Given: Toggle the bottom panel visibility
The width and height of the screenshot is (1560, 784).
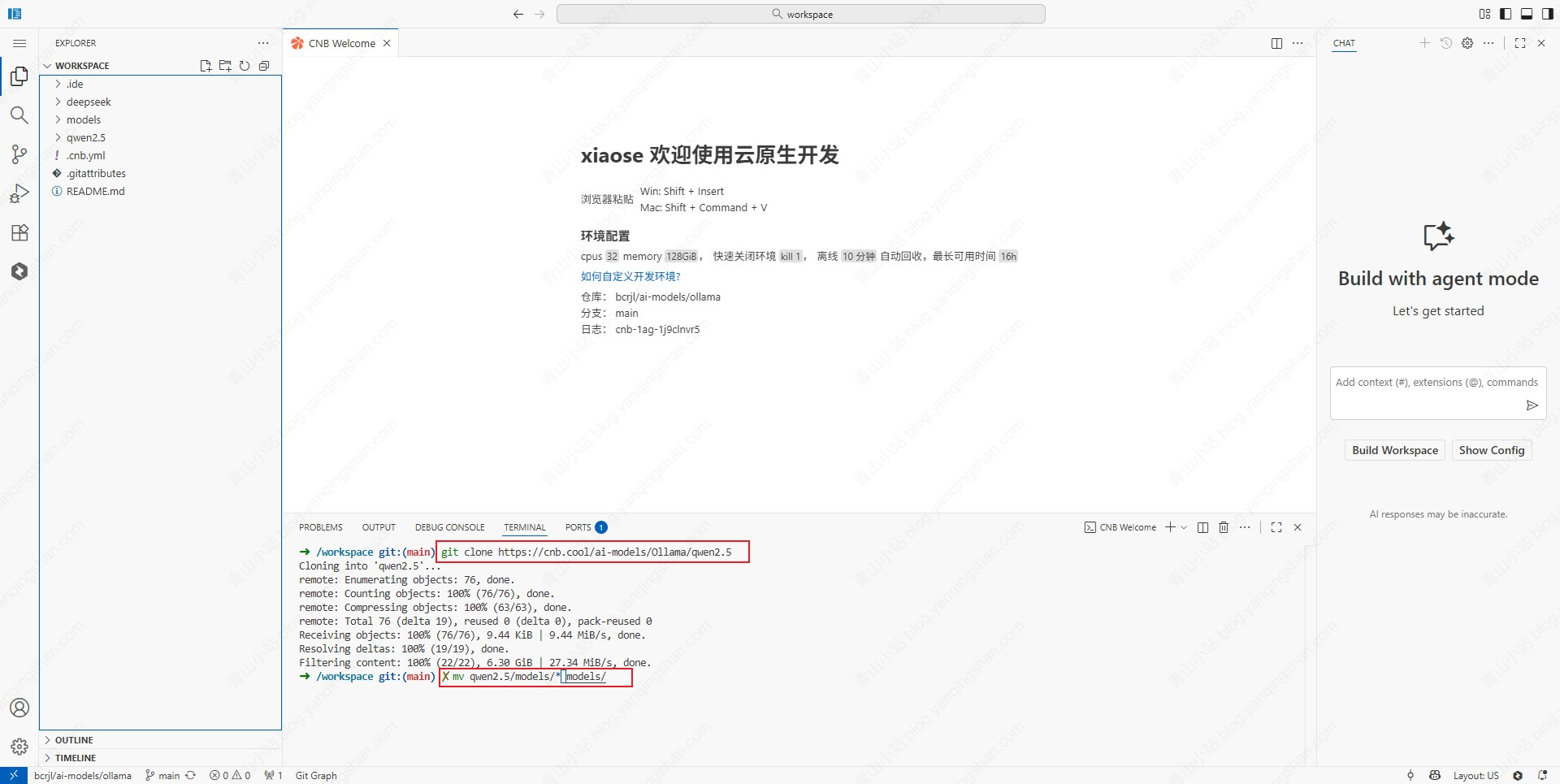Looking at the screenshot, I should [x=1527, y=14].
